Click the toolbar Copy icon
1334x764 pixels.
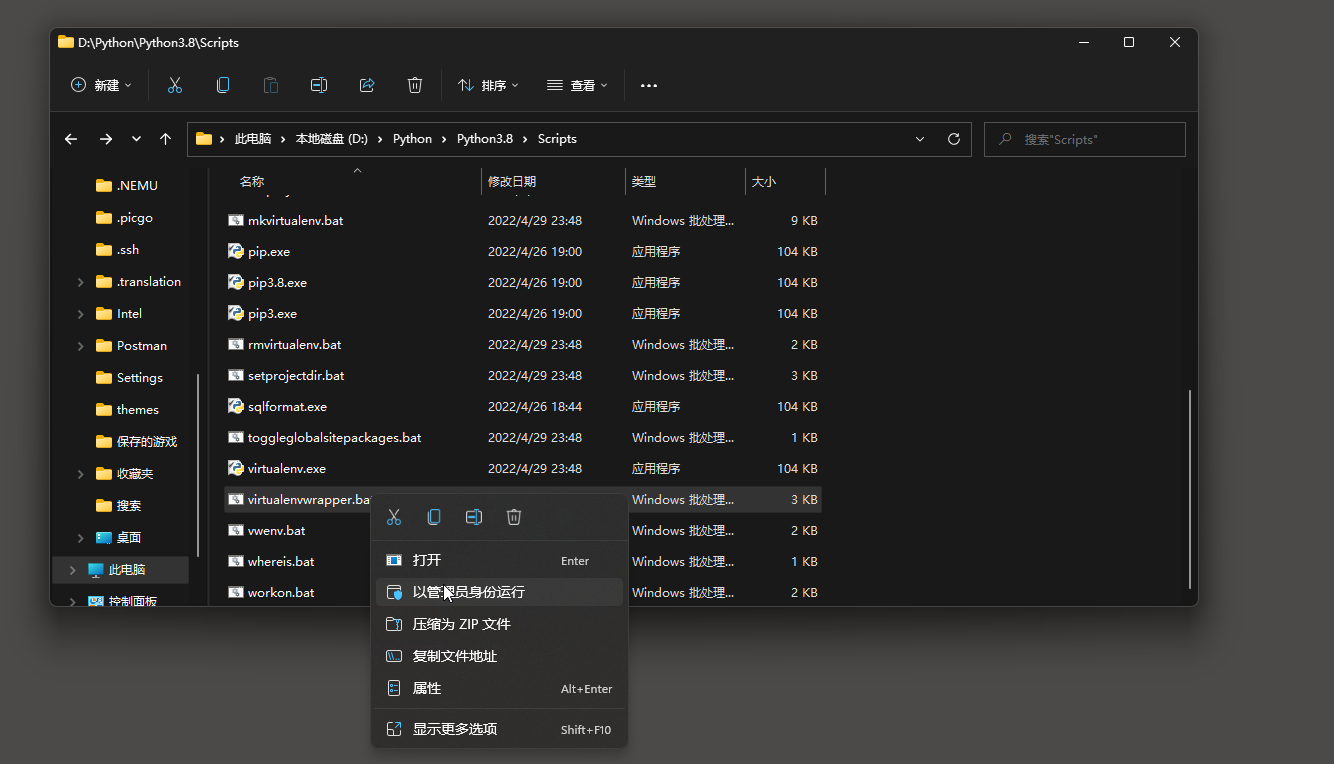[223, 86]
